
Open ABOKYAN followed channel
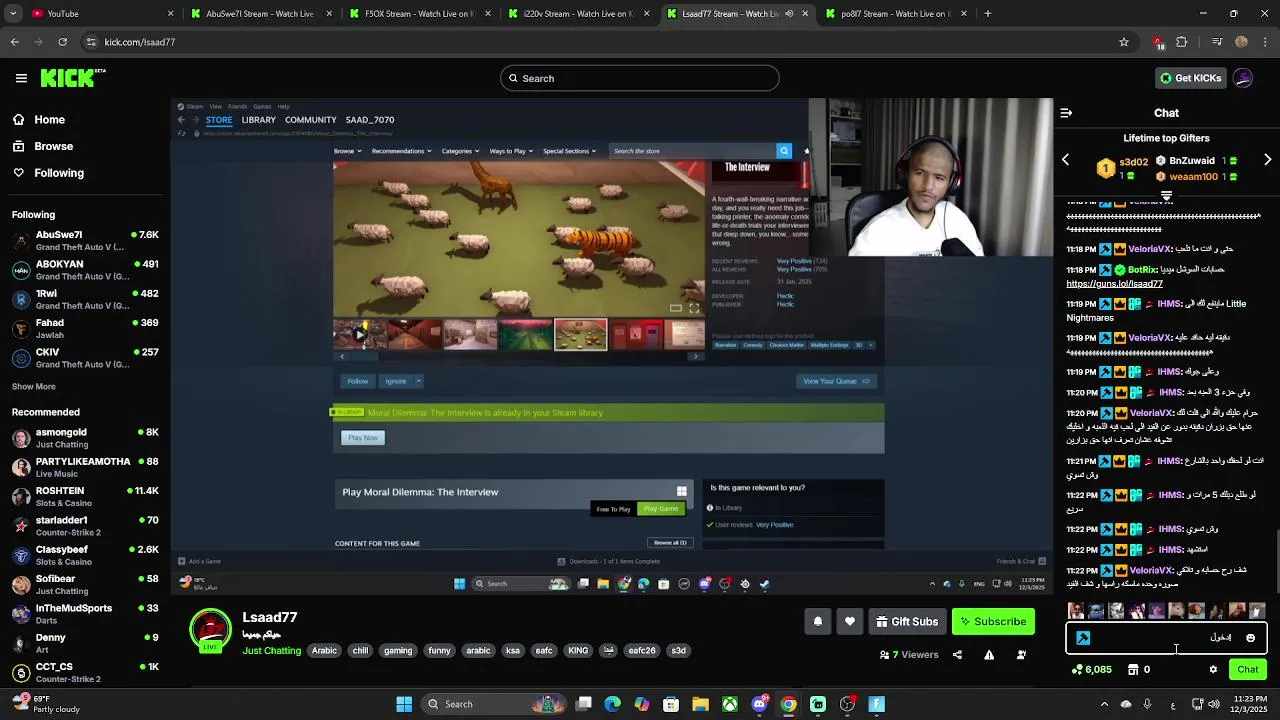click(85, 270)
